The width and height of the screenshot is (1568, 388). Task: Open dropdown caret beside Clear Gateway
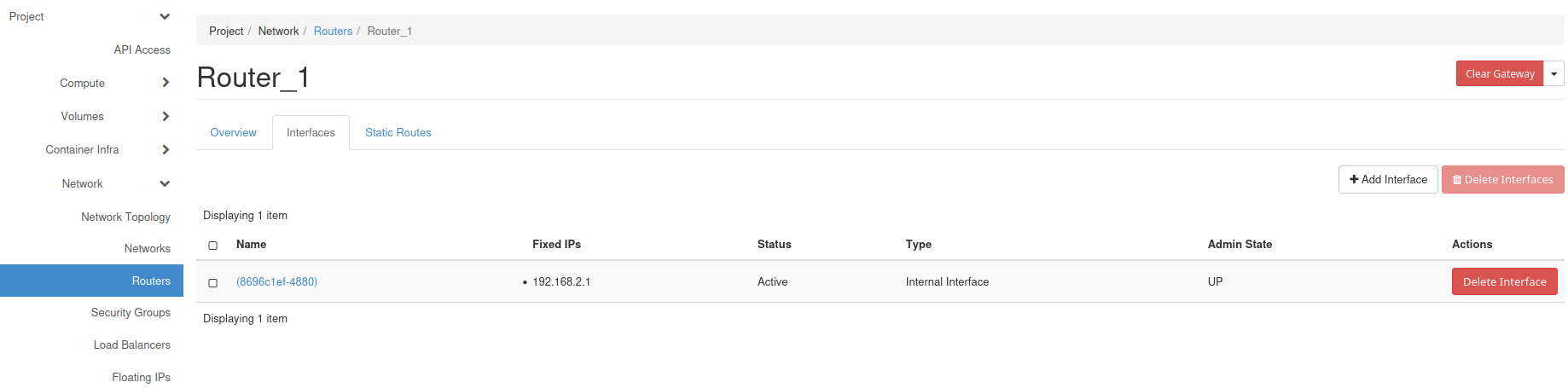[x=1553, y=74]
